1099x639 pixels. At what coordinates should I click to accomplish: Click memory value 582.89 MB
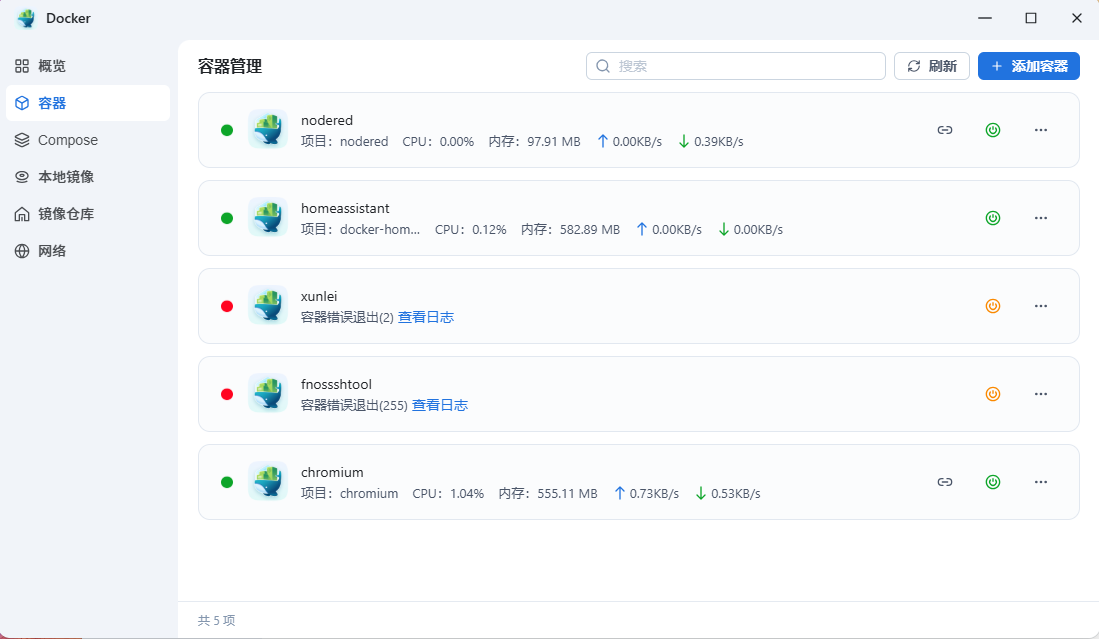click(x=589, y=230)
